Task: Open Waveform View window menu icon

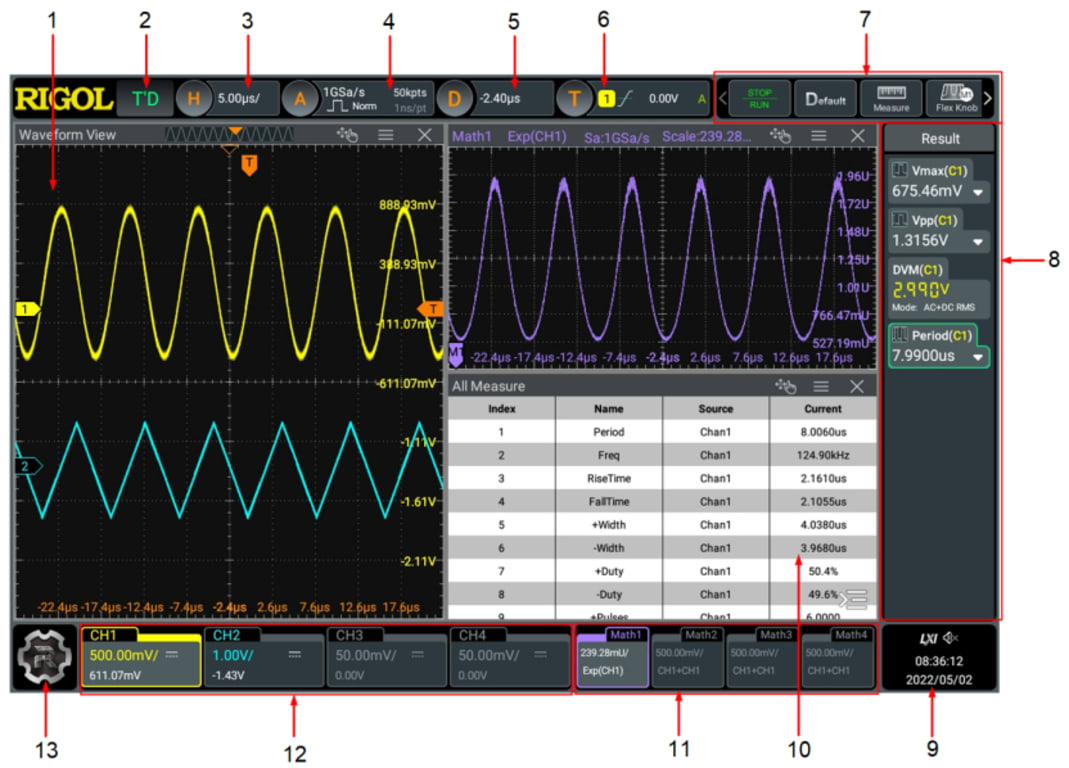Action: (386, 135)
